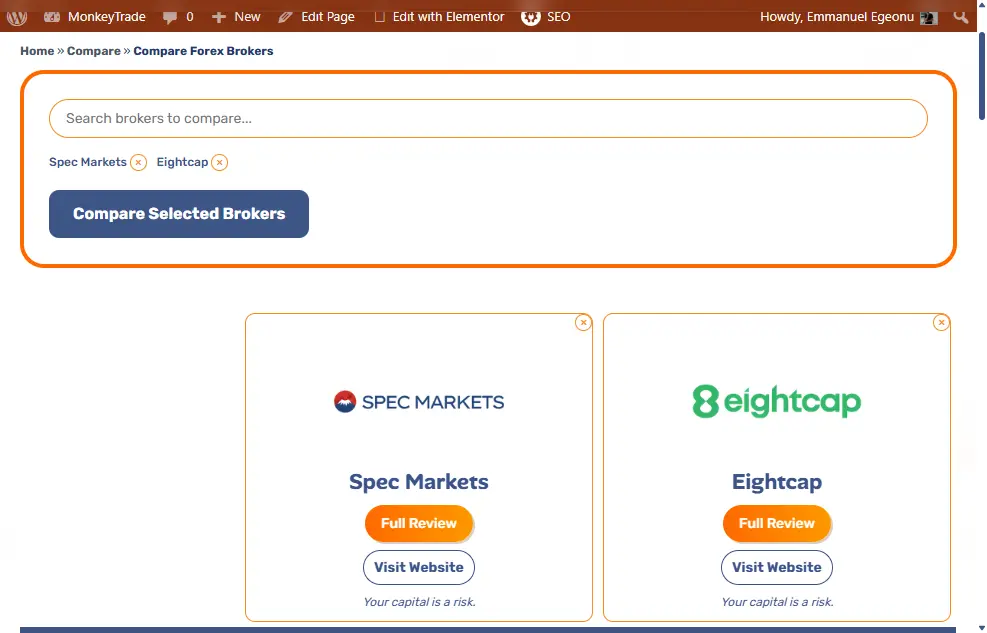Click the SEO plugin icon

pyautogui.click(x=531, y=17)
